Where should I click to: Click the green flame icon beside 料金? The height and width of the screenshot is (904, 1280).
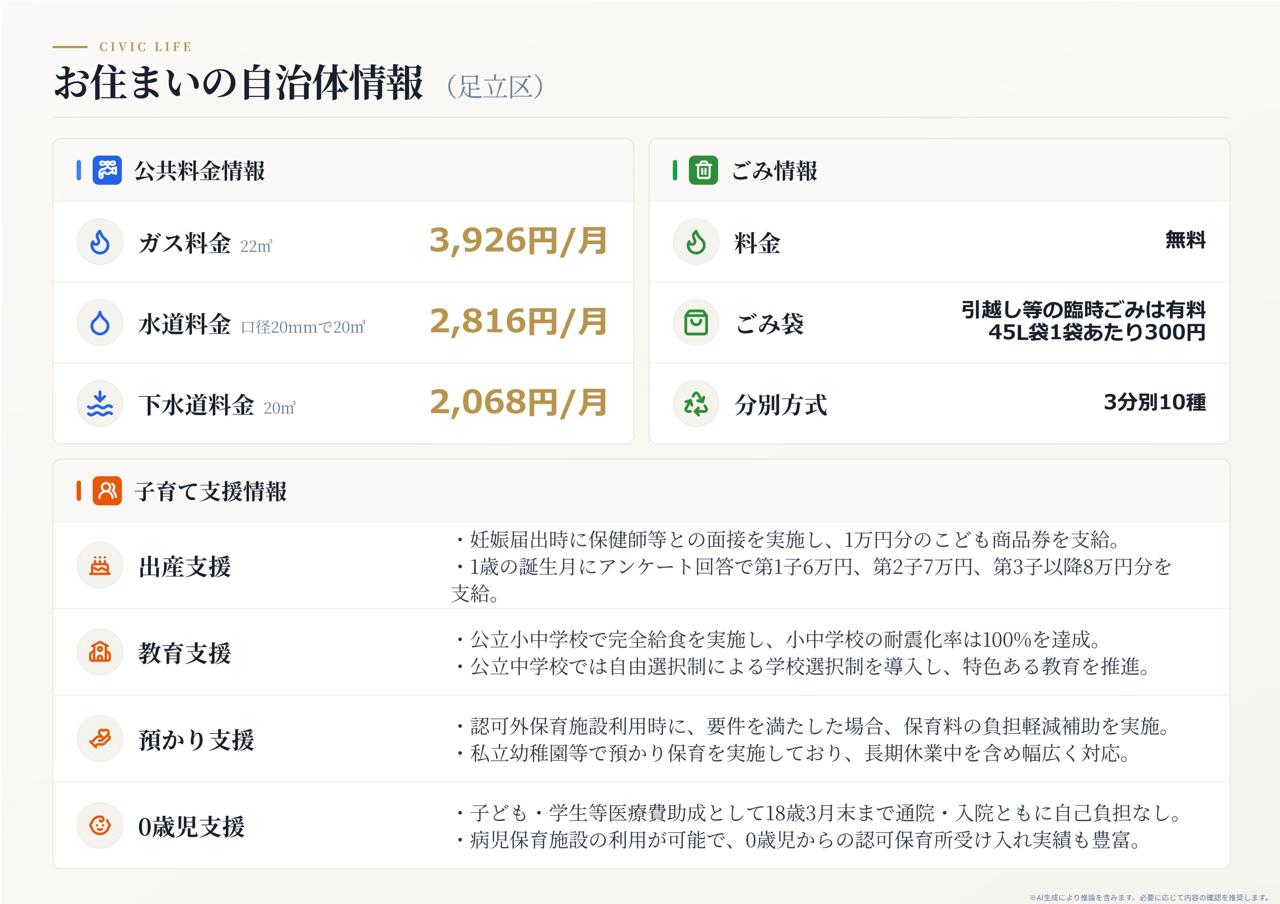pyautogui.click(x=696, y=242)
